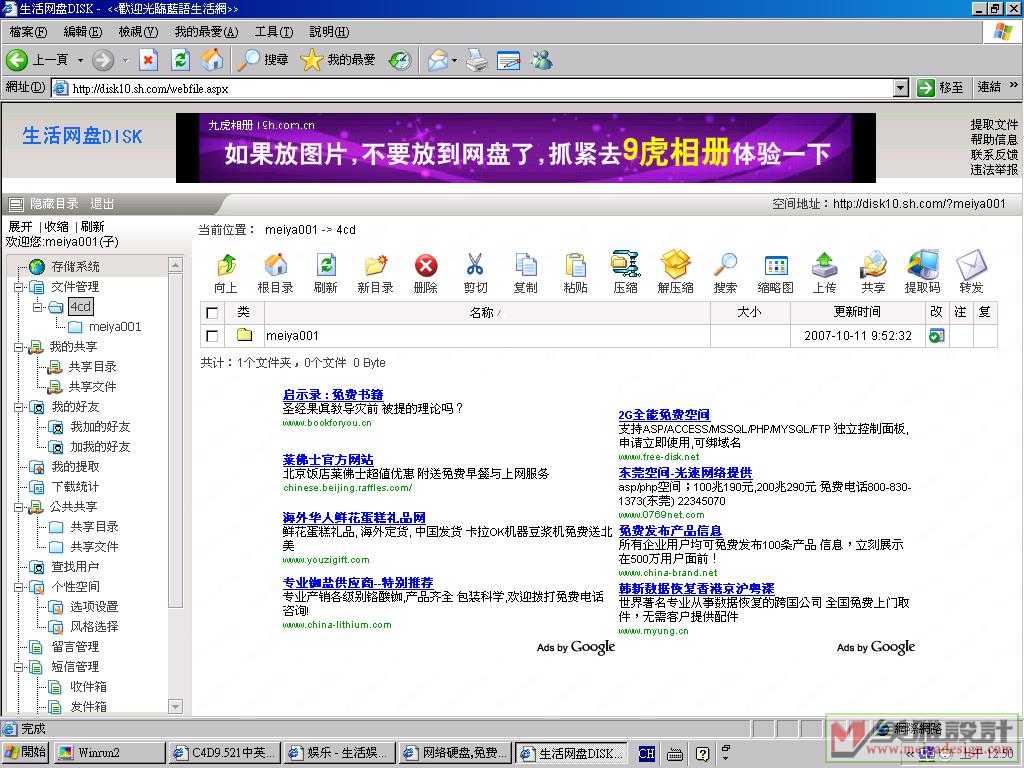
Task: Click the 上传 upload icon
Action: pos(824,265)
